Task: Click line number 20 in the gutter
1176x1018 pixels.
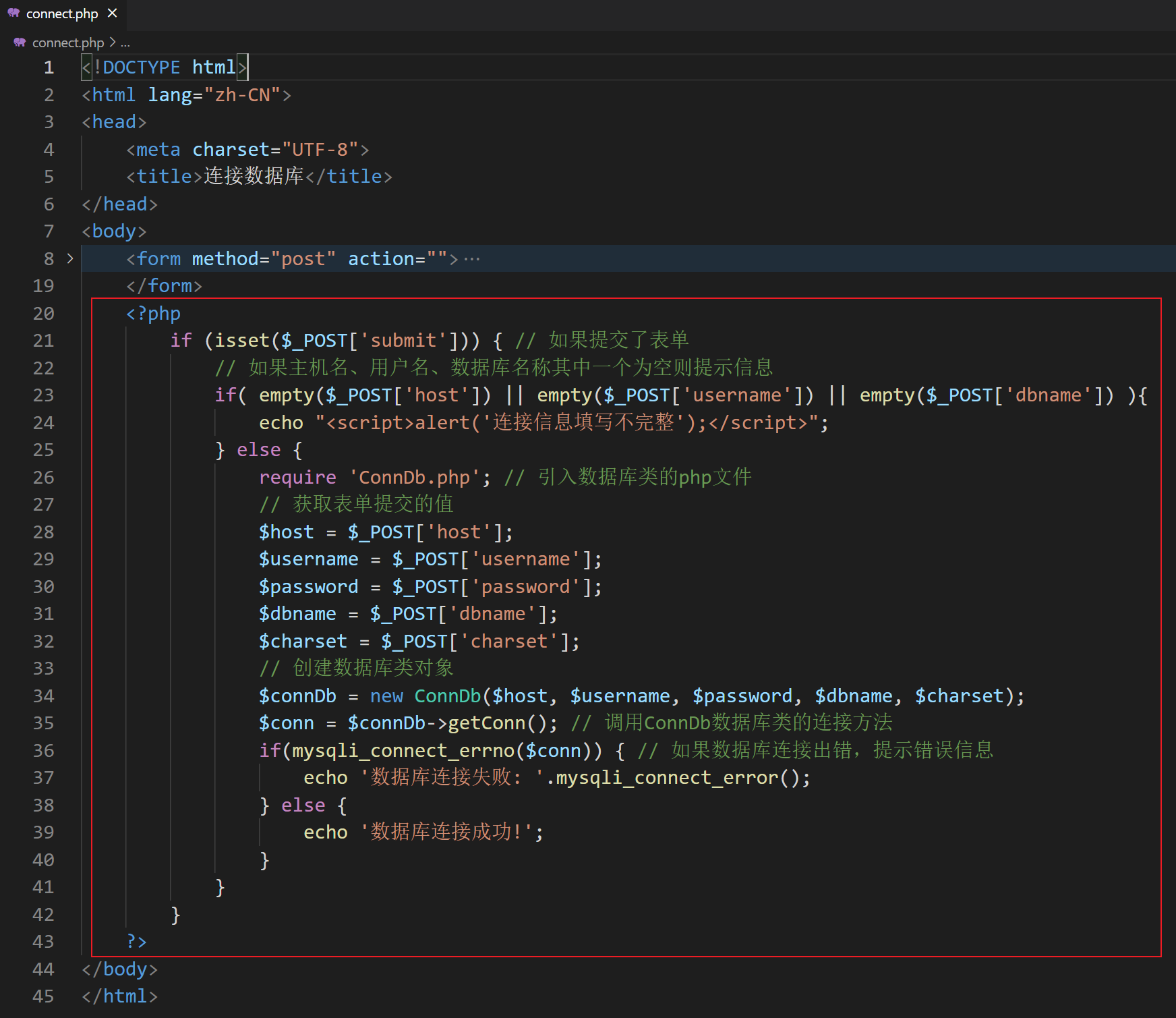Action: point(43,314)
